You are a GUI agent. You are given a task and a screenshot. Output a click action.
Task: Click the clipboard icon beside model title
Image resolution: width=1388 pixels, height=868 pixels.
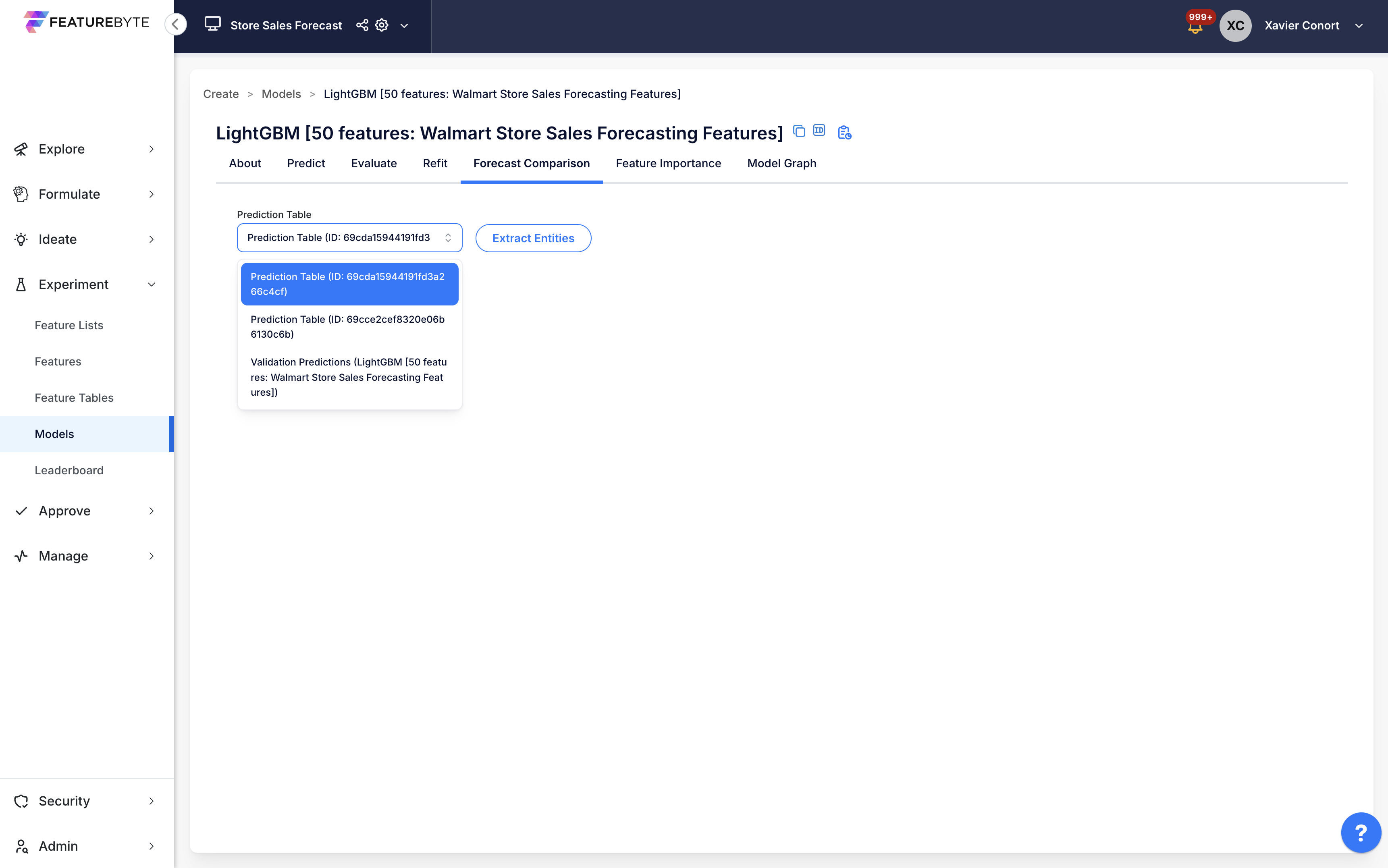click(844, 133)
